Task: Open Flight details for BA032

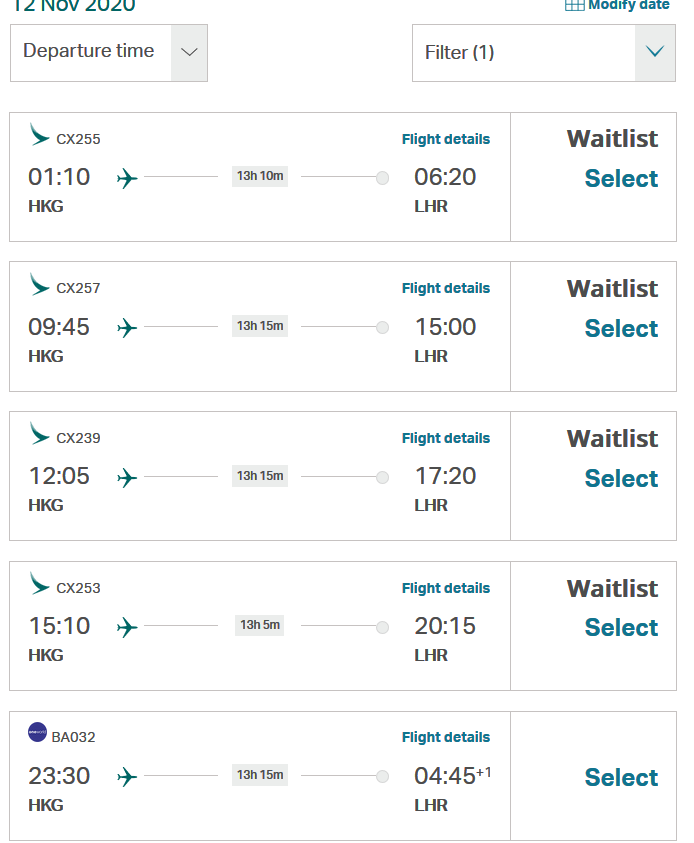Action: point(446,737)
